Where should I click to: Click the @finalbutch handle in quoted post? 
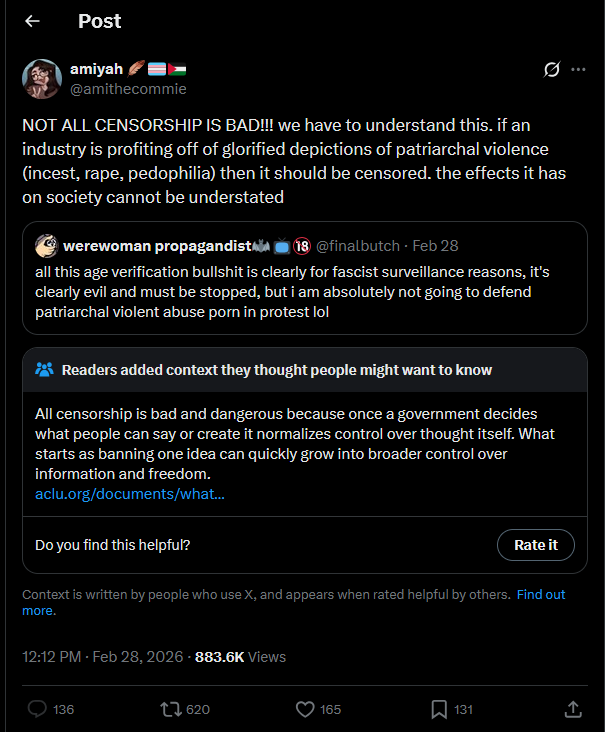[x=358, y=246]
